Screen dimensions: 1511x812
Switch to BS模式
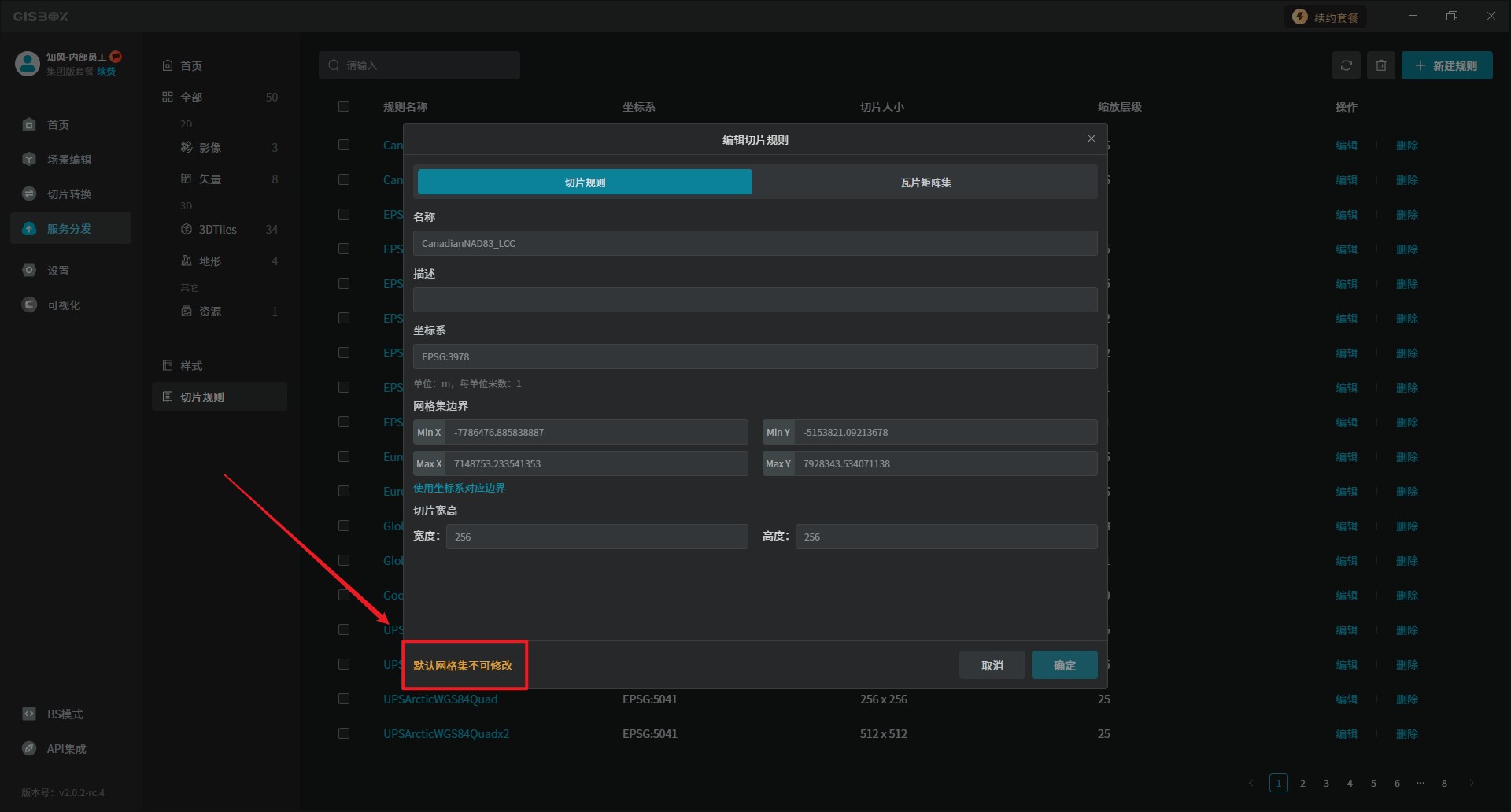tap(65, 714)
